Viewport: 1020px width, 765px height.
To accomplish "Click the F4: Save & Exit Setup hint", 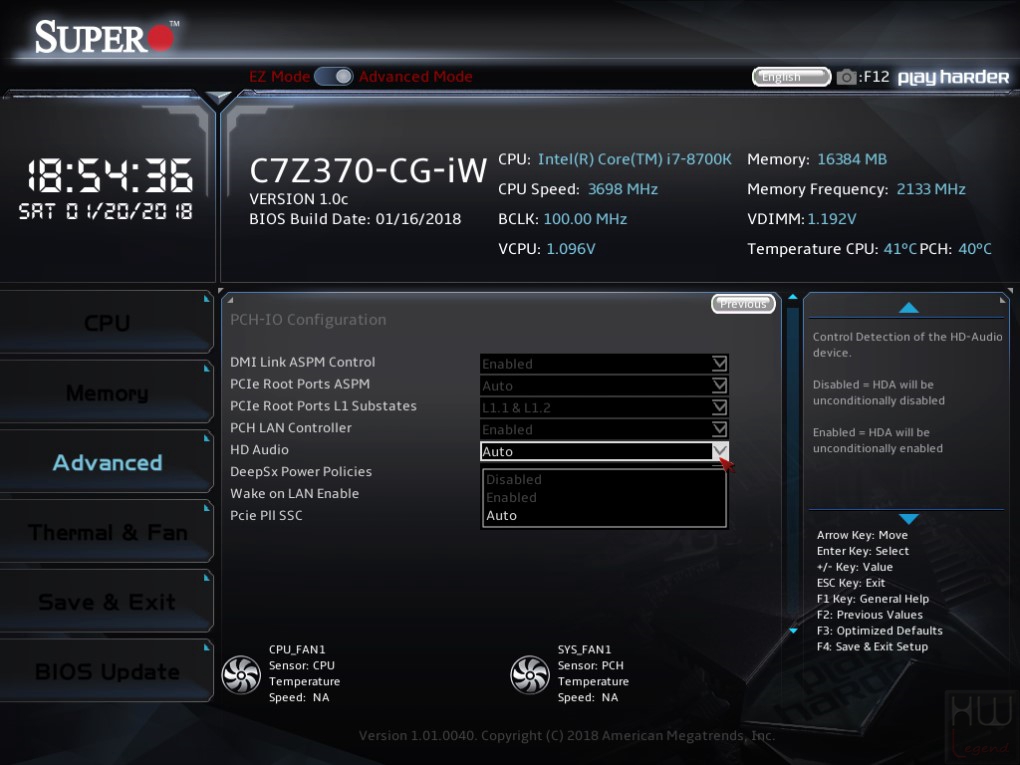I will pos(872,647).
